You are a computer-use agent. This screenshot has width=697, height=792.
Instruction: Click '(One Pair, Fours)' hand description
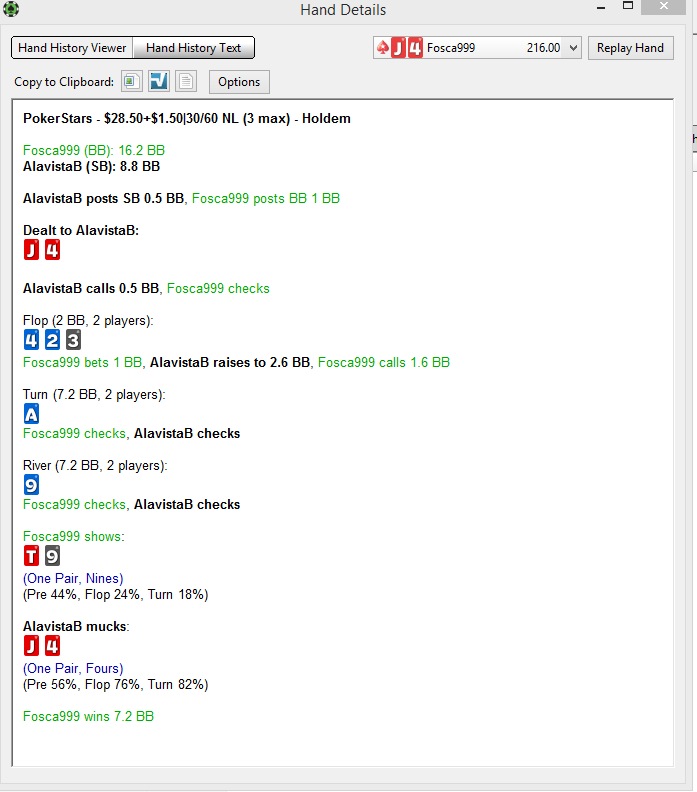(73, 669)
